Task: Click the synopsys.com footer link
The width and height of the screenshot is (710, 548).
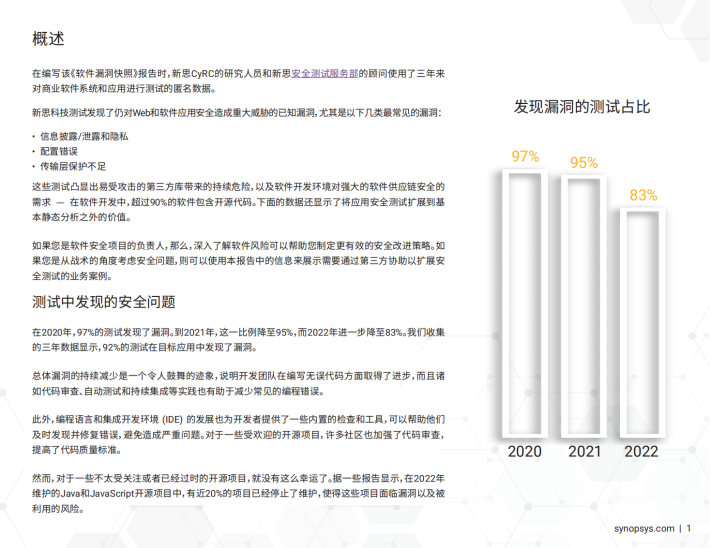Action: [643, 527]
